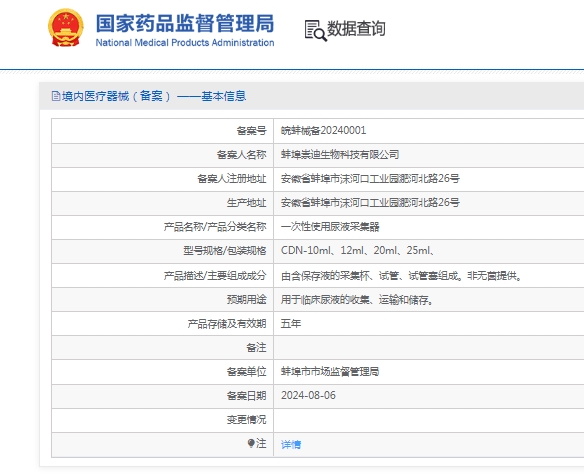Image resolution: width=584 pixels, height=476 pixels.
Task: Click the 型号规格/包装规格 label
Action: [225, 250]
